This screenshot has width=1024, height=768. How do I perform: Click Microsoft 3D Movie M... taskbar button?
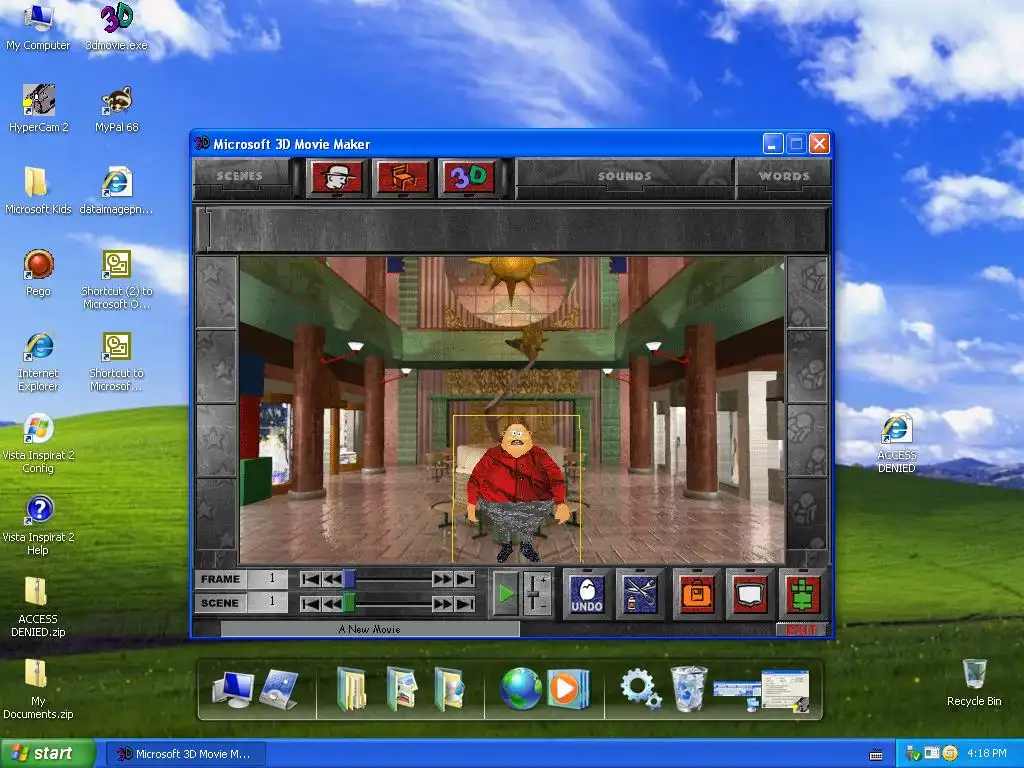185,754
